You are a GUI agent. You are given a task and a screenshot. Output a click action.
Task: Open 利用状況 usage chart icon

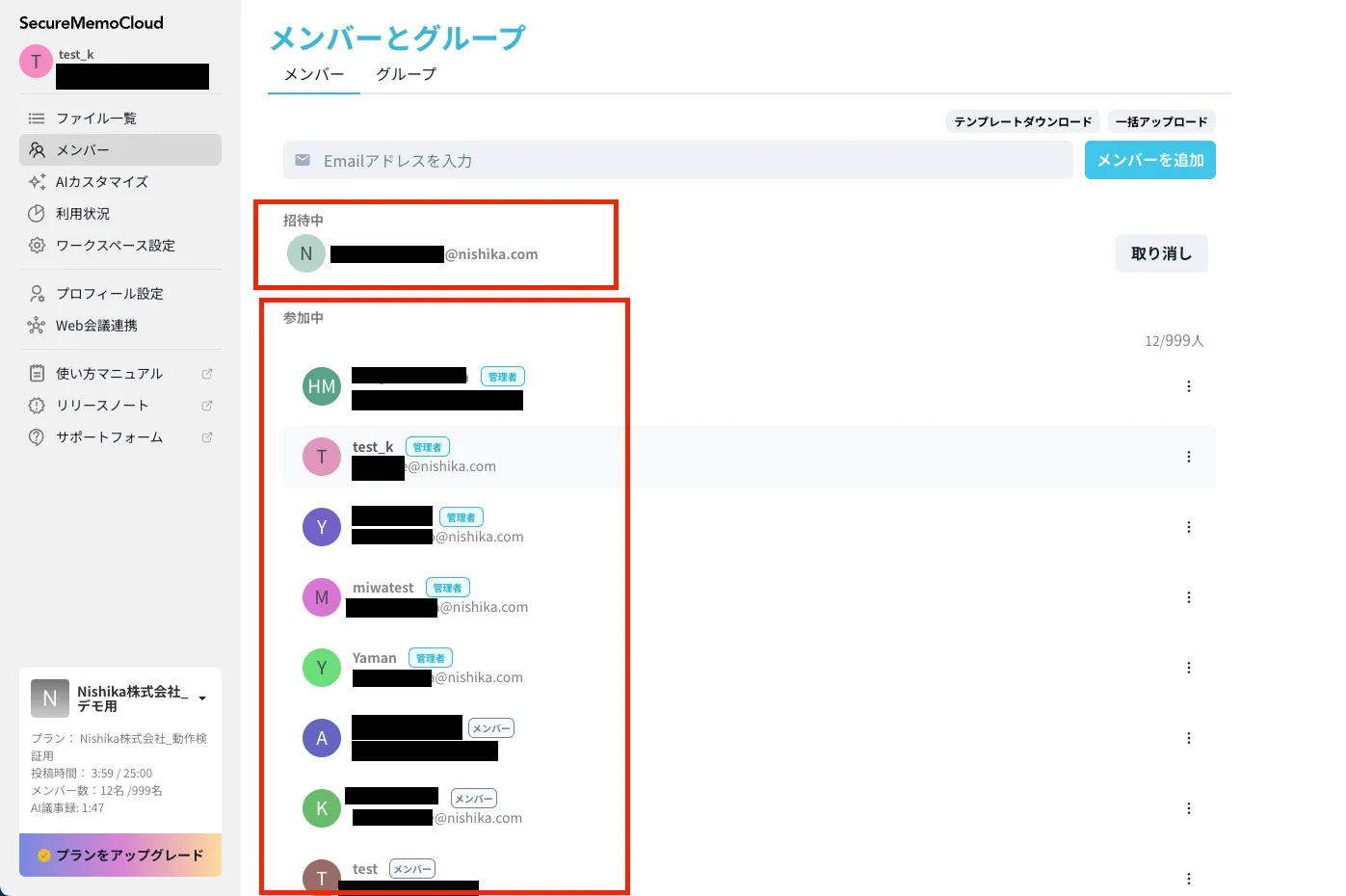[37, 214]
